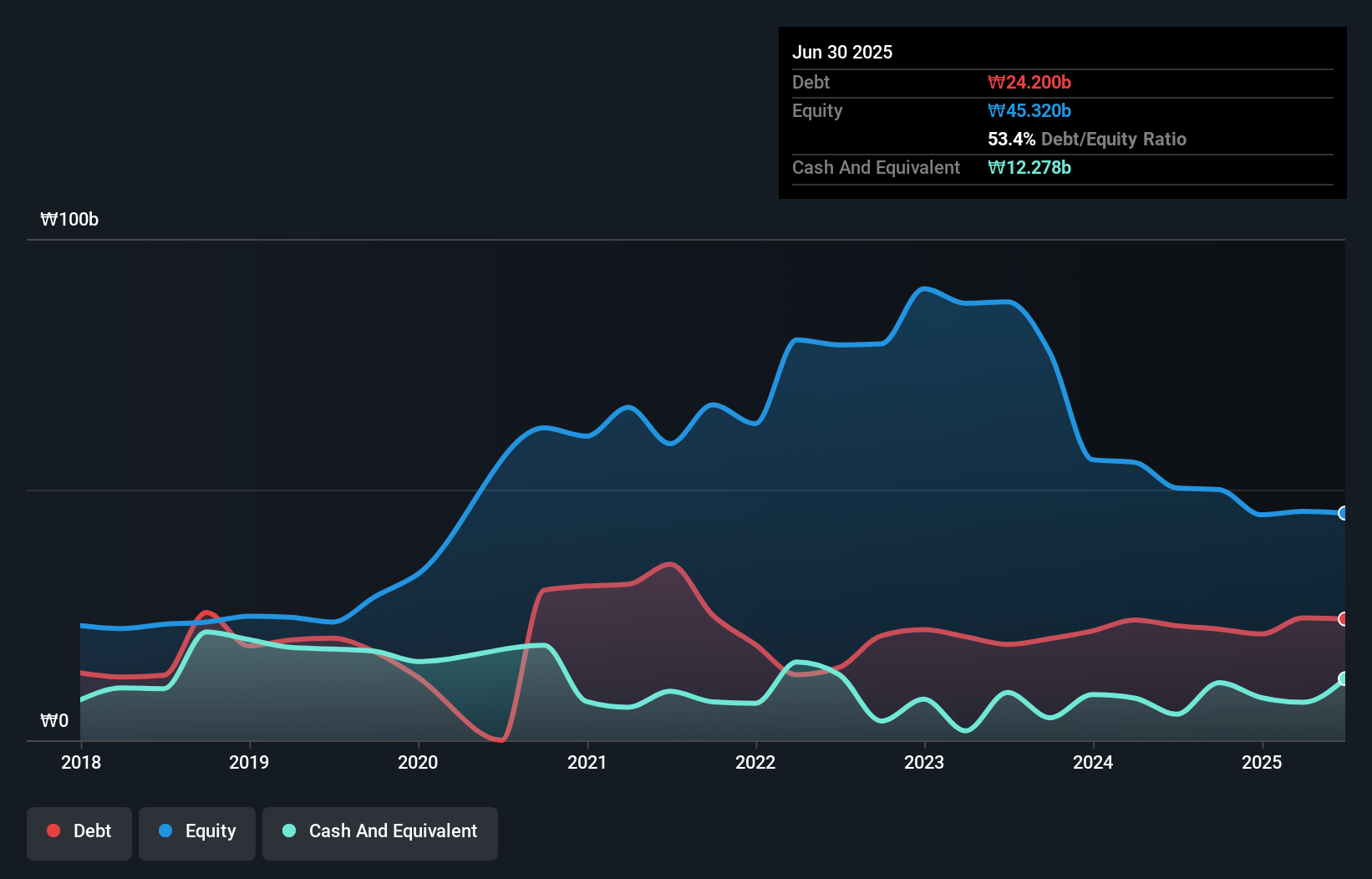Click the red Debt legend dot

[53, 831]
